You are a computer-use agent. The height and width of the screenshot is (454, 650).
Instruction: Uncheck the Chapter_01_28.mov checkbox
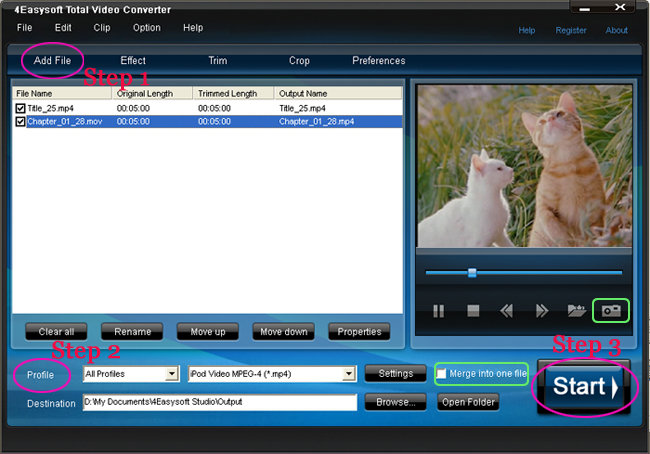(x=20, y=122)
